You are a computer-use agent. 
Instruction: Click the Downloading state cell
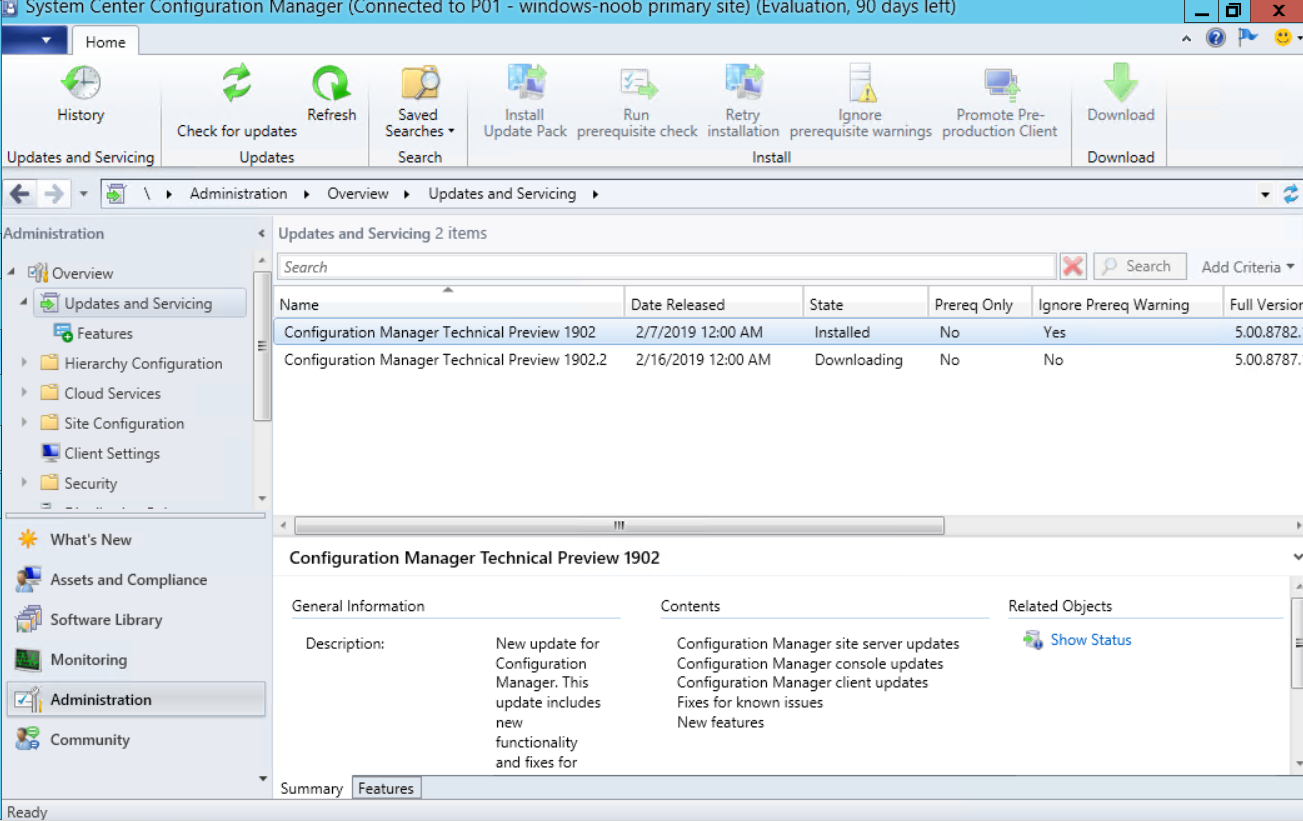tap(858, 360)
